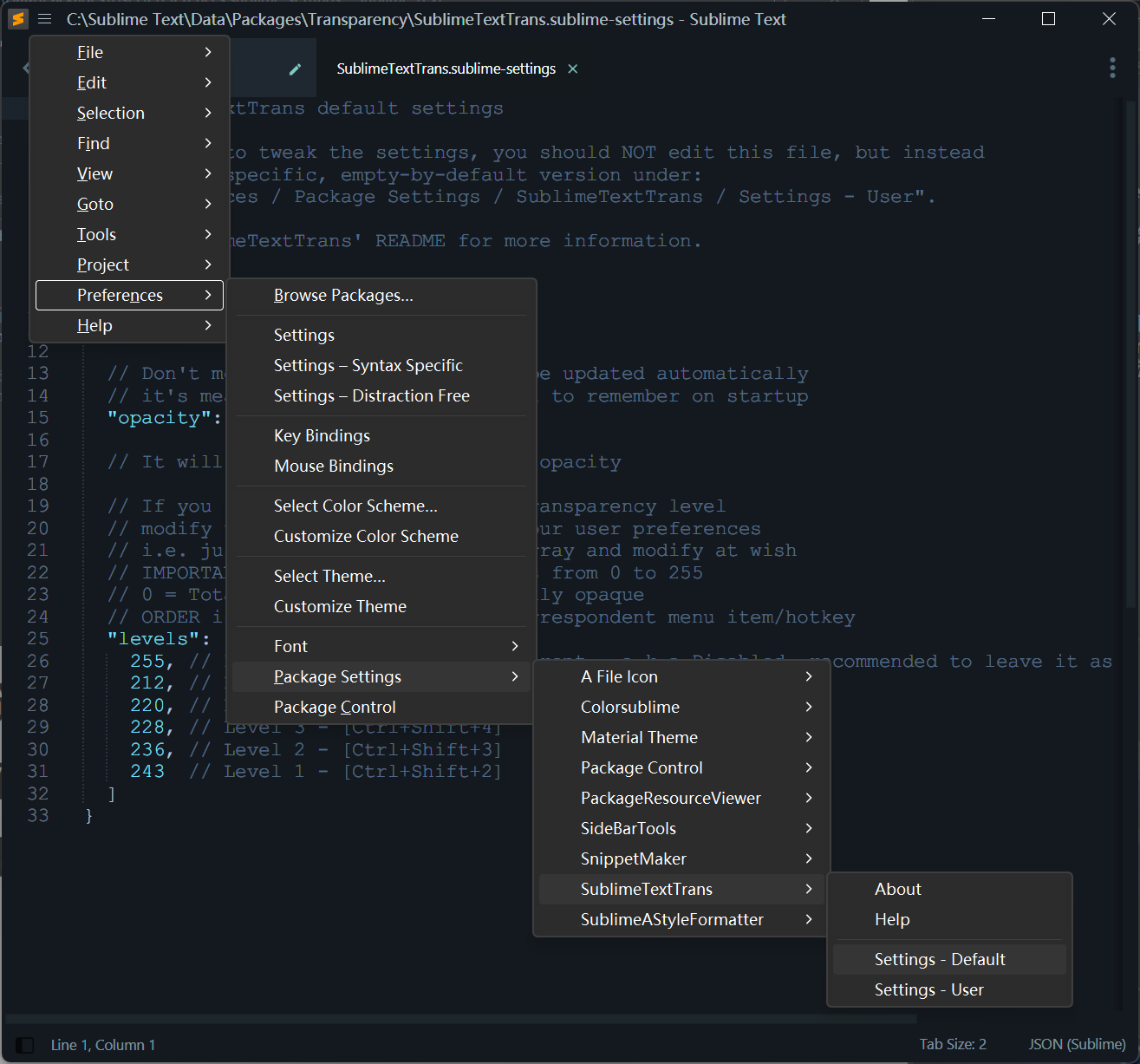
Task: Click Help in SublimeTextTrans submenu
Action: [949, 919]
